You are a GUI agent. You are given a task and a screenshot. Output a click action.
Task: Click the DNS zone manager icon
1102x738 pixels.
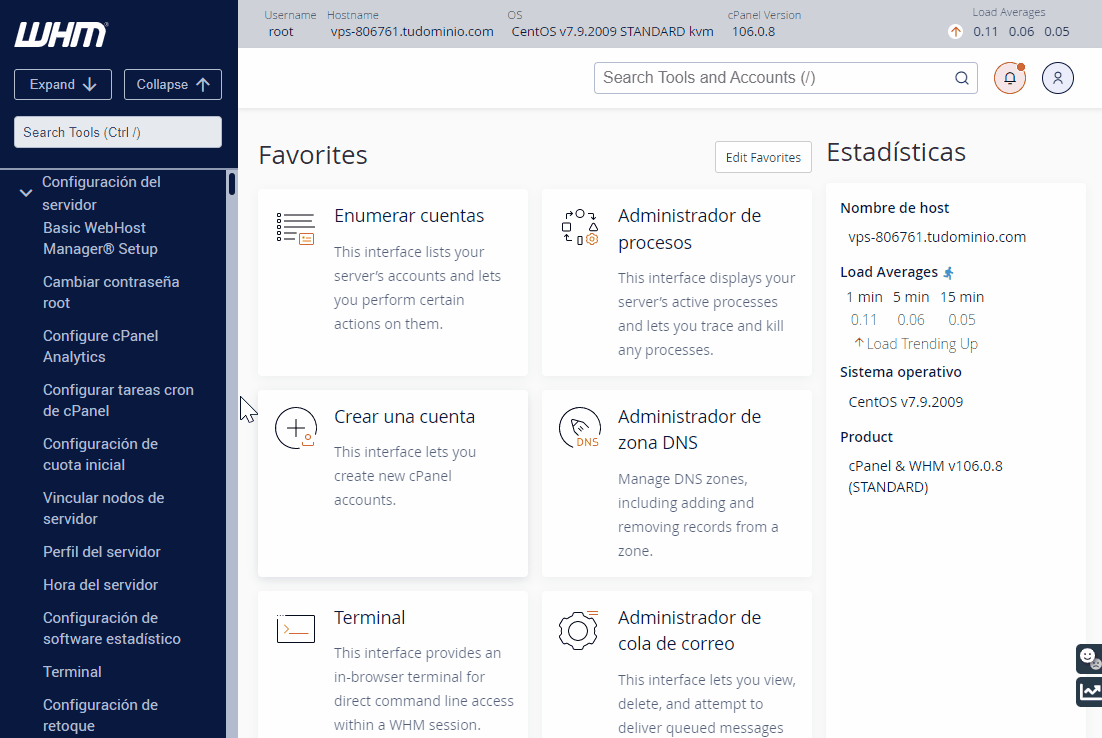(580, 428)
